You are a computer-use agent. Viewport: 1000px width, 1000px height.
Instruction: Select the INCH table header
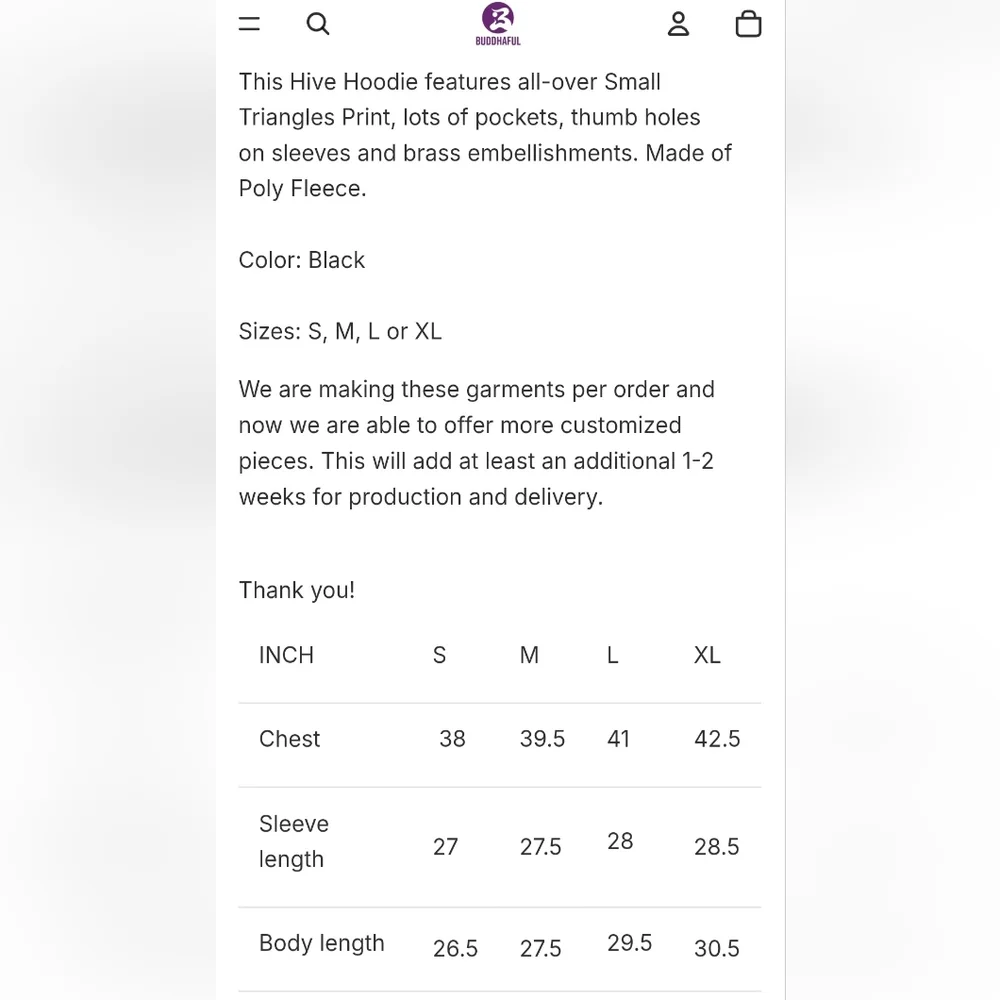286,655
